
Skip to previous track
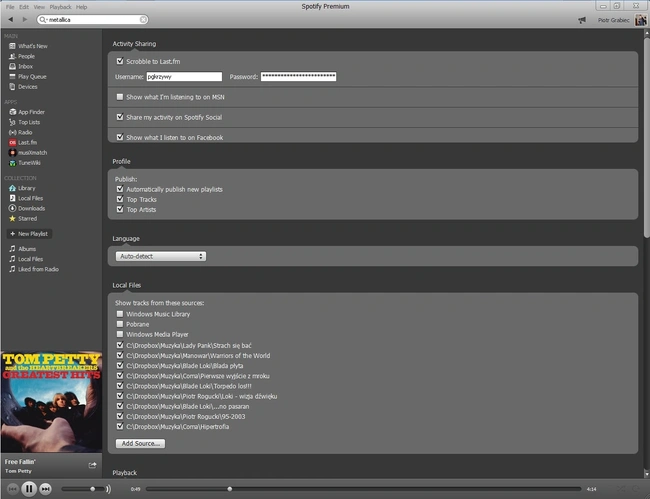[x=13, y=489]
